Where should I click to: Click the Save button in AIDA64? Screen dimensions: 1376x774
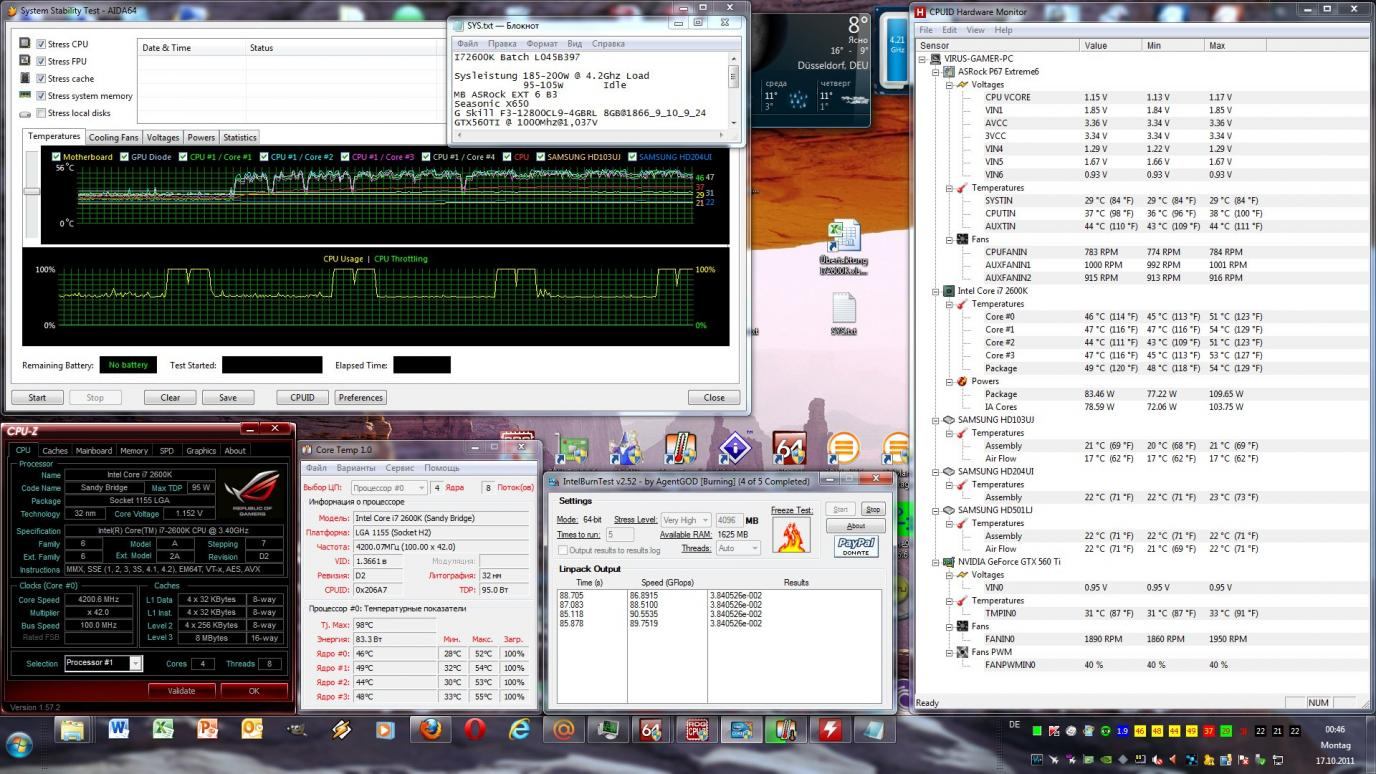228,397
